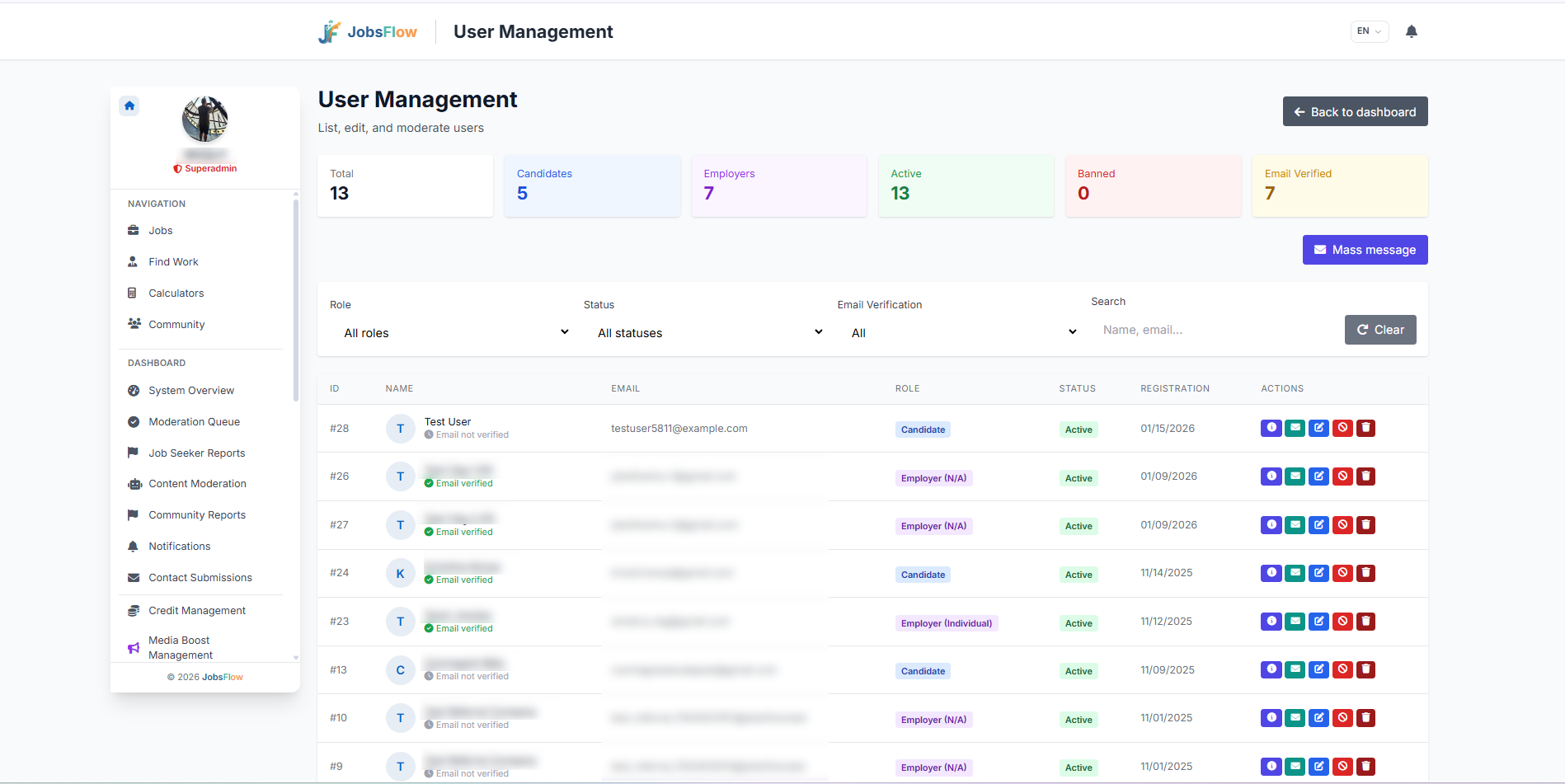Open the info details icon for Test User
1565x784 pixels.
[1271, 428]
